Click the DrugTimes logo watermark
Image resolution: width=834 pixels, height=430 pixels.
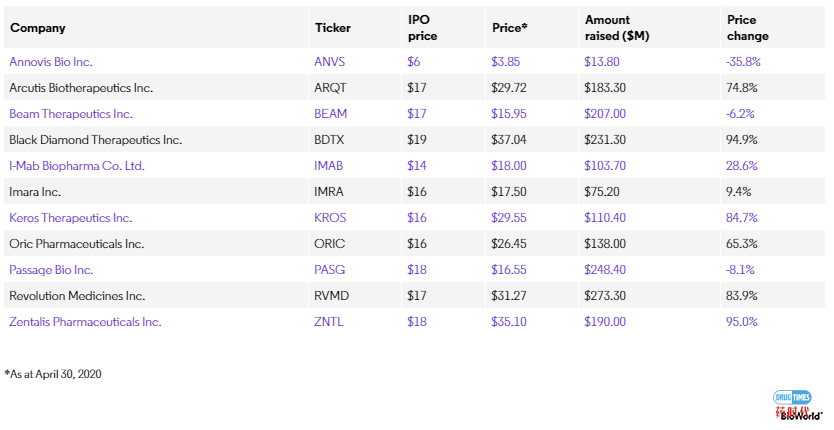pos(792,397)
